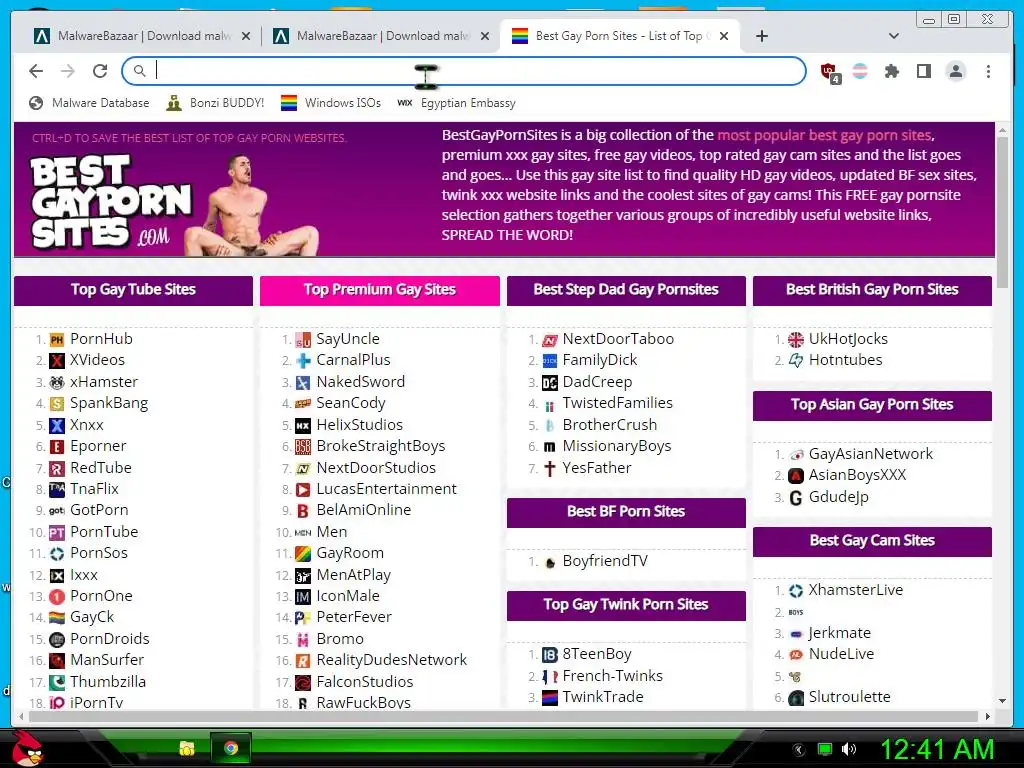
Task: Open a new tab with the plus button
Action: point(761,36)
